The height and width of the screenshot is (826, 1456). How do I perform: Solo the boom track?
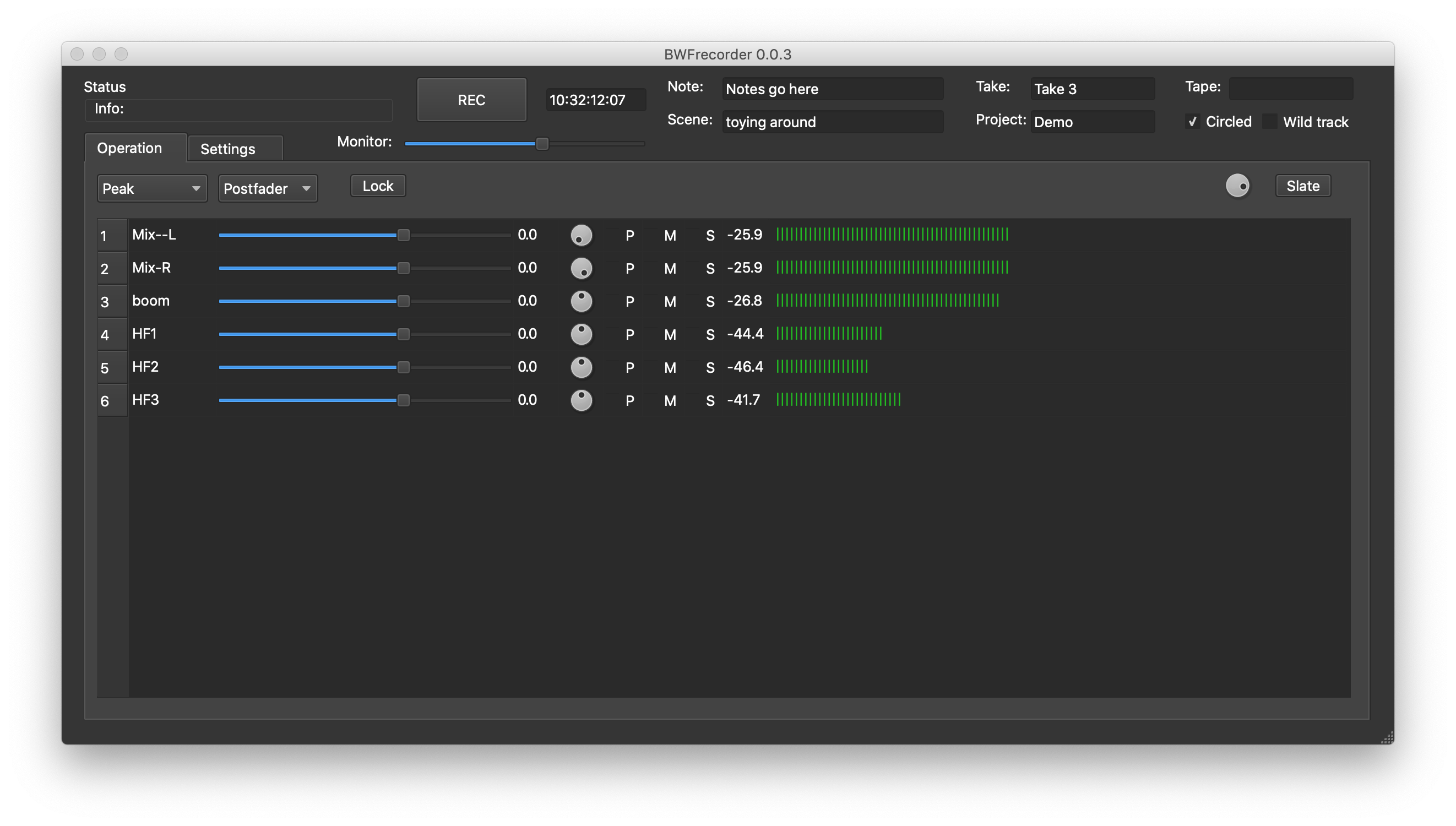[710, 301]
